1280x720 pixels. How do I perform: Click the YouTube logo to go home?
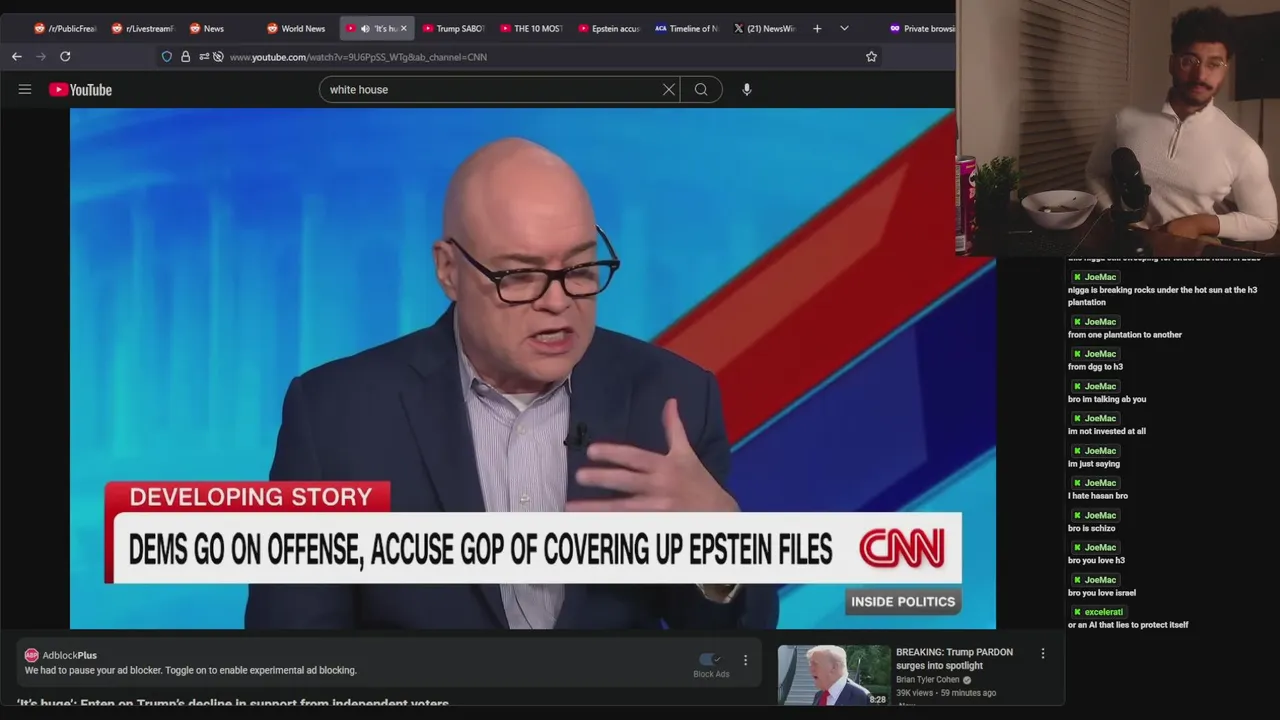[80, 90]
